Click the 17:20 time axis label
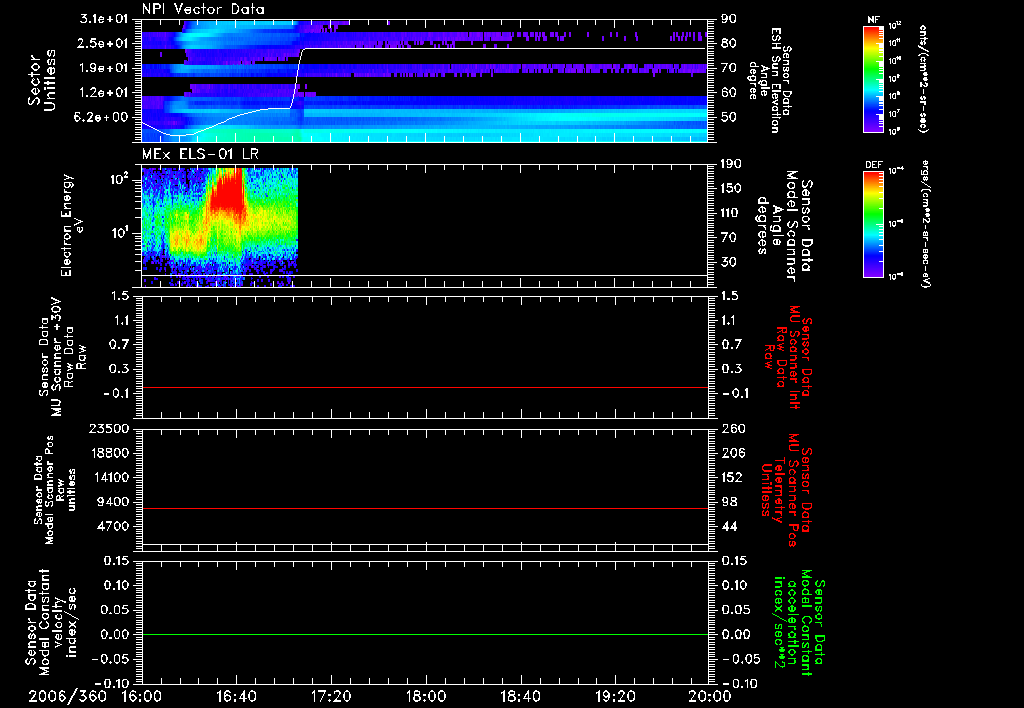This screenshot has width=1024, height=708. (331, 696)
